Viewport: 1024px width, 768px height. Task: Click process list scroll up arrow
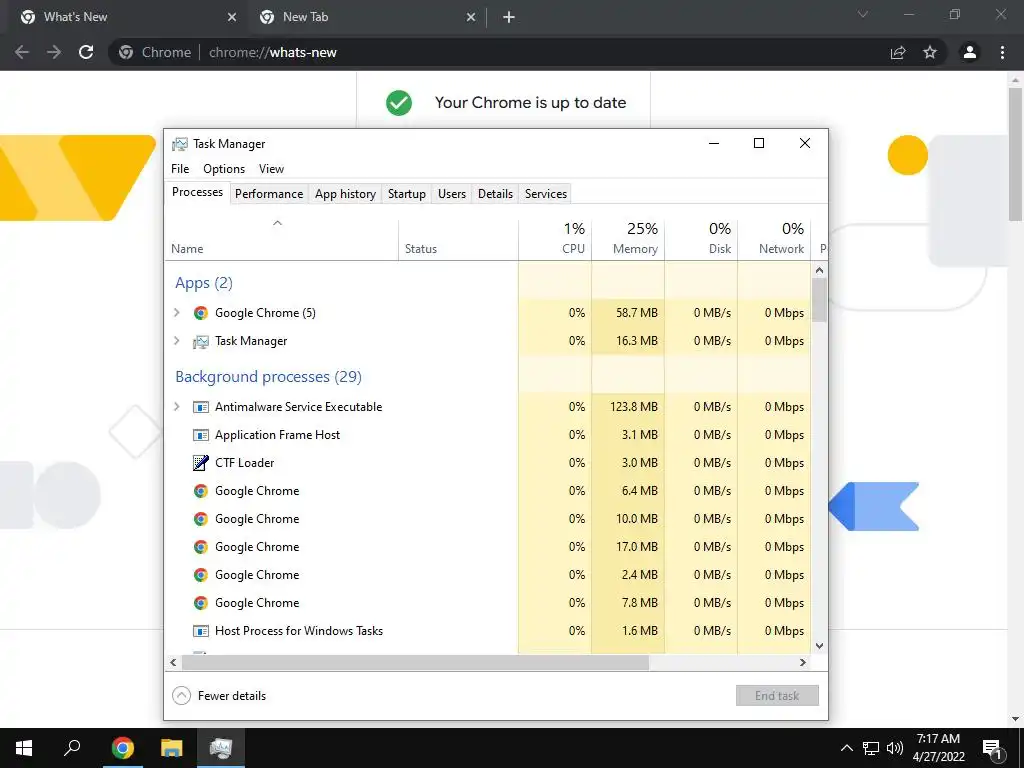[x=820, y=270]
